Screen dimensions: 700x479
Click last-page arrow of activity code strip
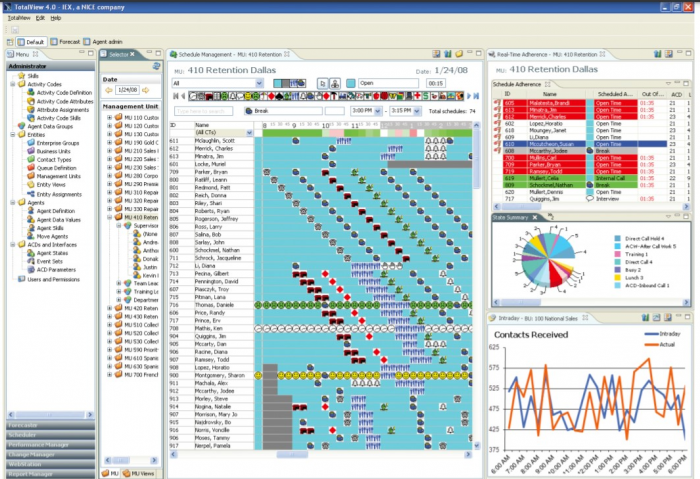pos(476,96)
